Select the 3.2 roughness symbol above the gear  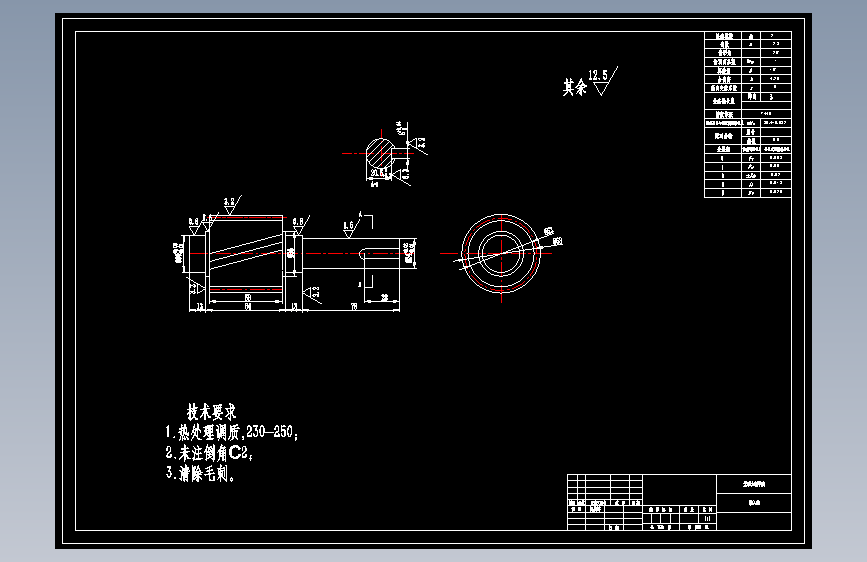[x=232, y=205]
